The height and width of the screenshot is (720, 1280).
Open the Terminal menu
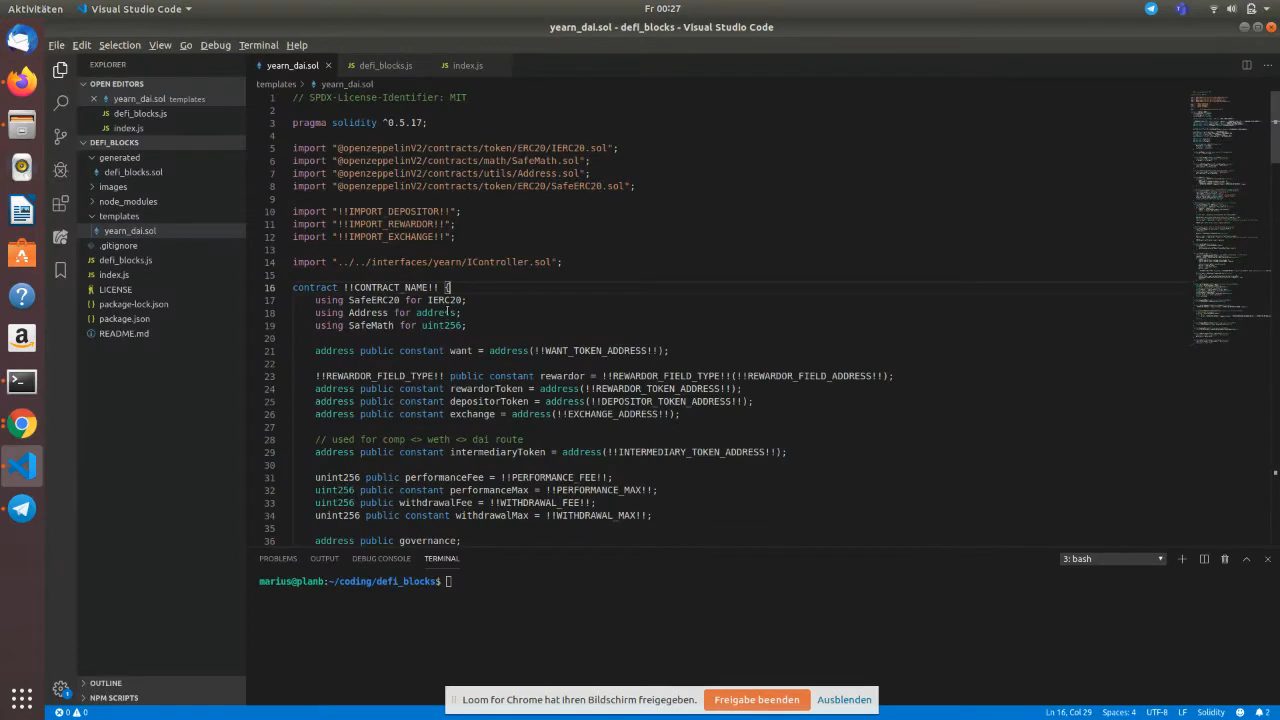point(258,45)
